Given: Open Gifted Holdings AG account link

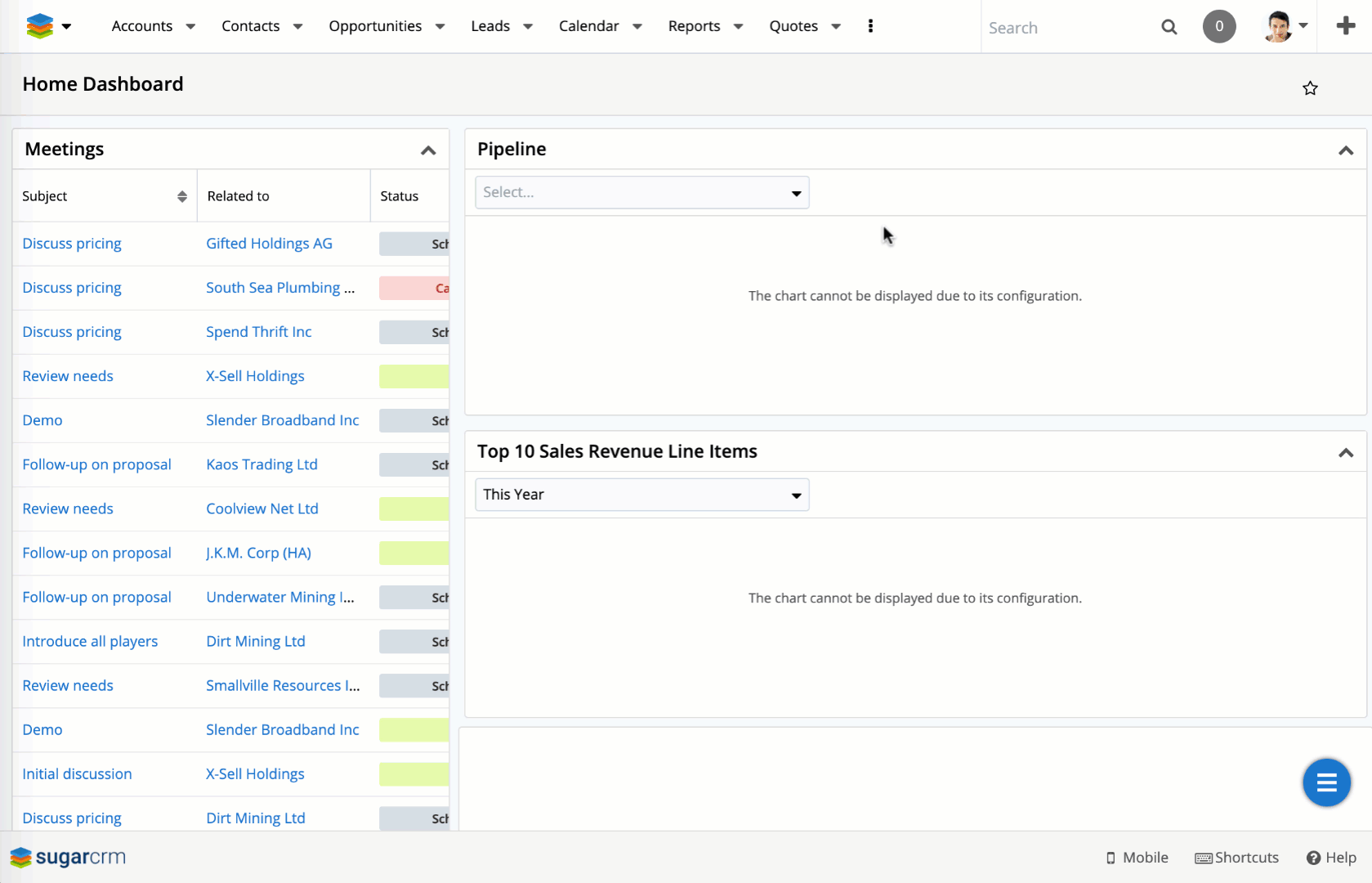Looking at the screenshot, I should point(269,244).
